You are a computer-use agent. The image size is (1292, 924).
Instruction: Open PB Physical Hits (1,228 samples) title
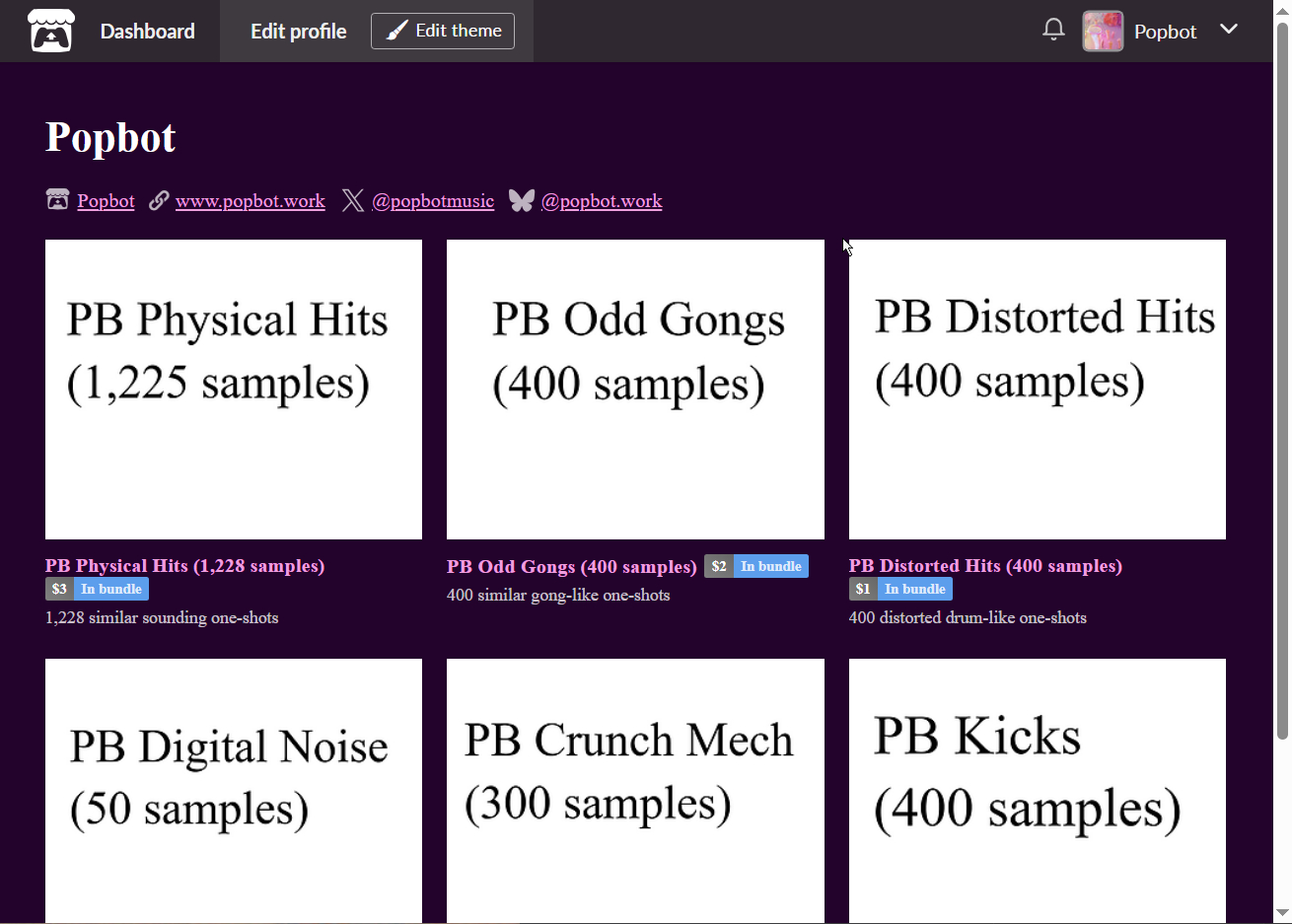pyautogui.click(x=184, y=565)
